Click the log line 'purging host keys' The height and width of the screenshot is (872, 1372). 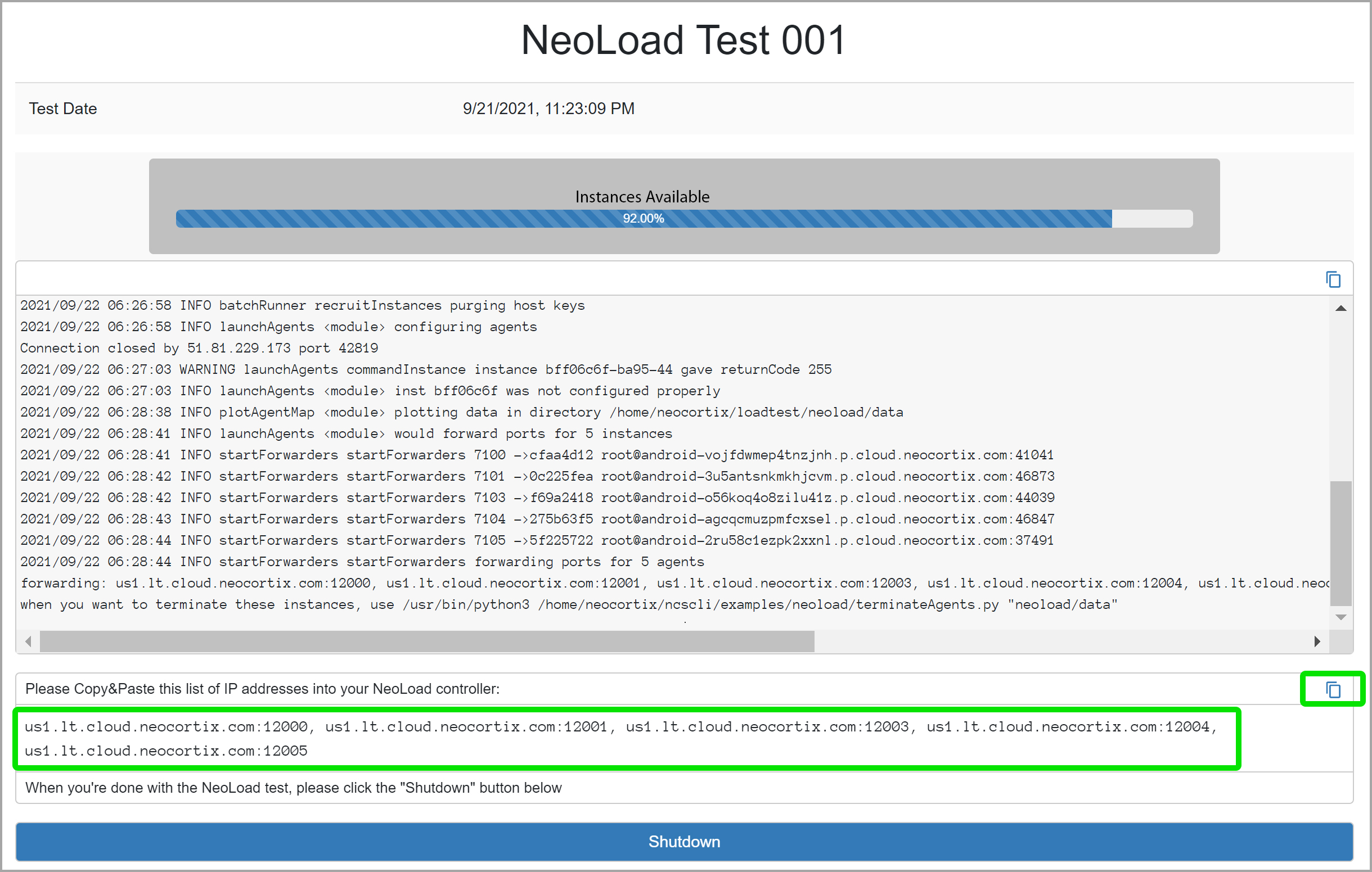pyautogui.click(x=303, y=306)
